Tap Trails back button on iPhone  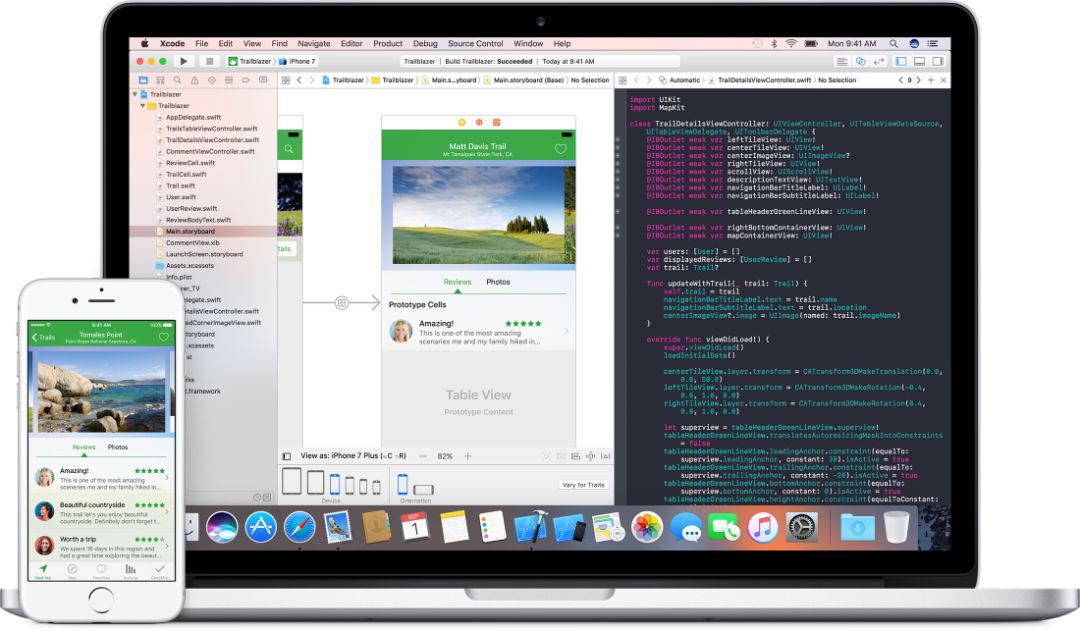pyautogui.click(x=43, y=337)
